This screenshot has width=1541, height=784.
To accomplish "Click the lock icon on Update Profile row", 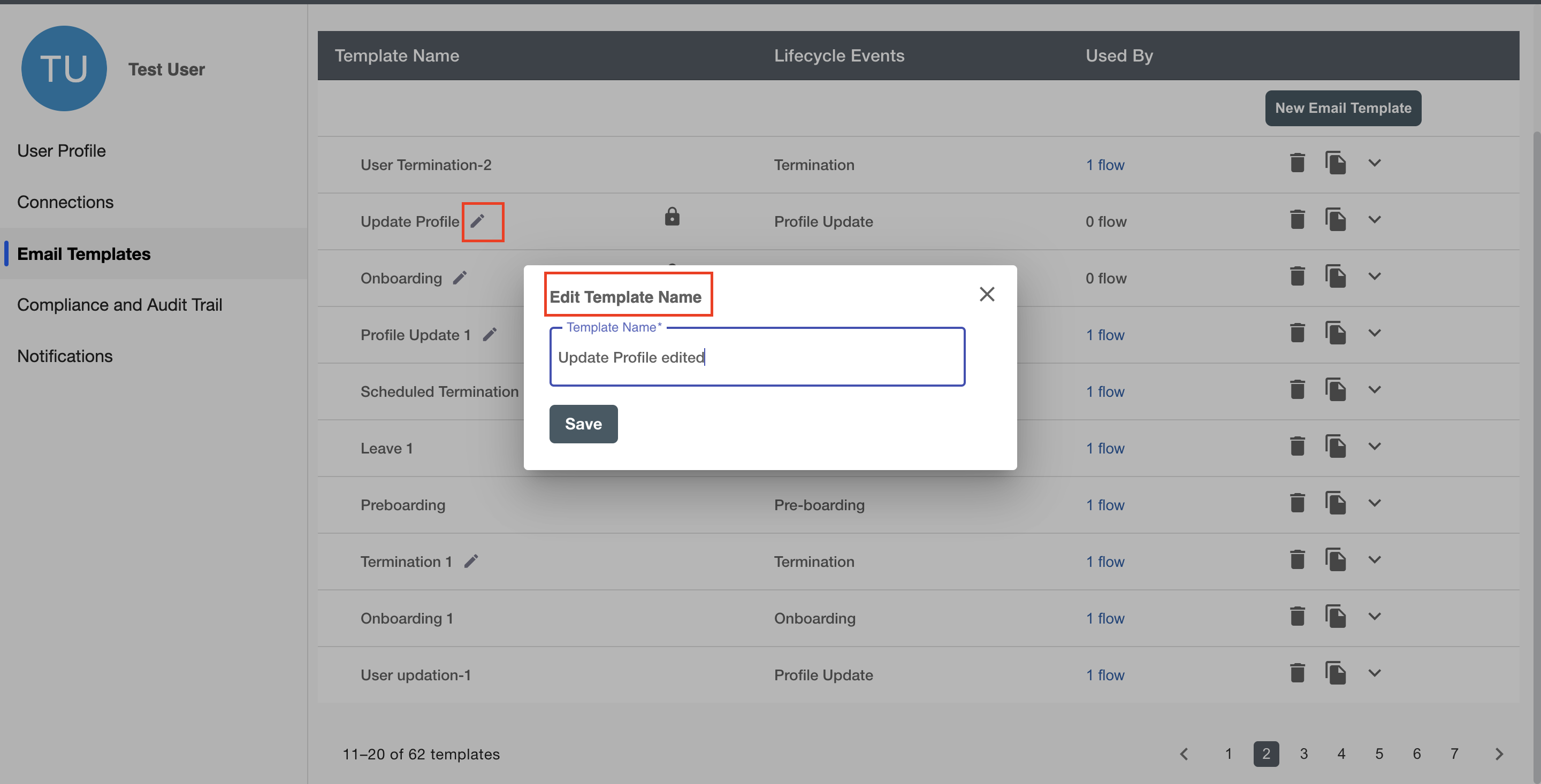I will pyautogui.click(x=672, y=217).
